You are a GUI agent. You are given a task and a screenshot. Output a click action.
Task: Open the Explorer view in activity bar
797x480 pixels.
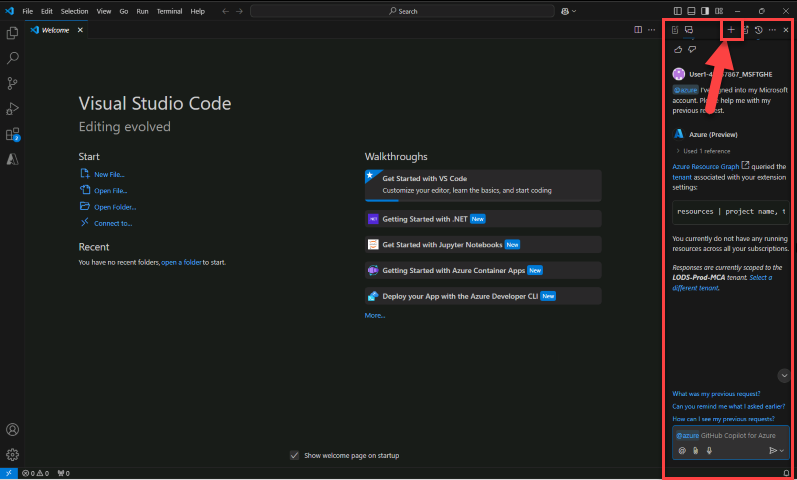13,34
